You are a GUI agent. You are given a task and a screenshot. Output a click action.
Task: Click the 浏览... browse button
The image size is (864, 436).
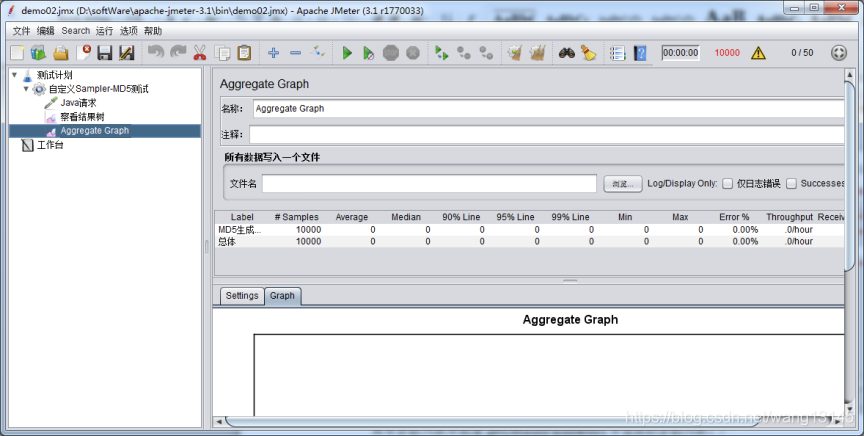tap(623, 184)
